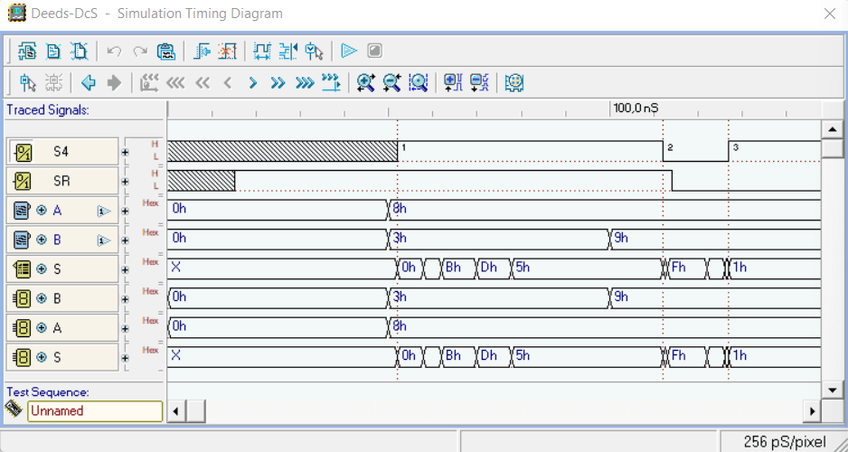848x452 pixels.
Task: Click the undo arrow icon
Action: click(114, 51)
